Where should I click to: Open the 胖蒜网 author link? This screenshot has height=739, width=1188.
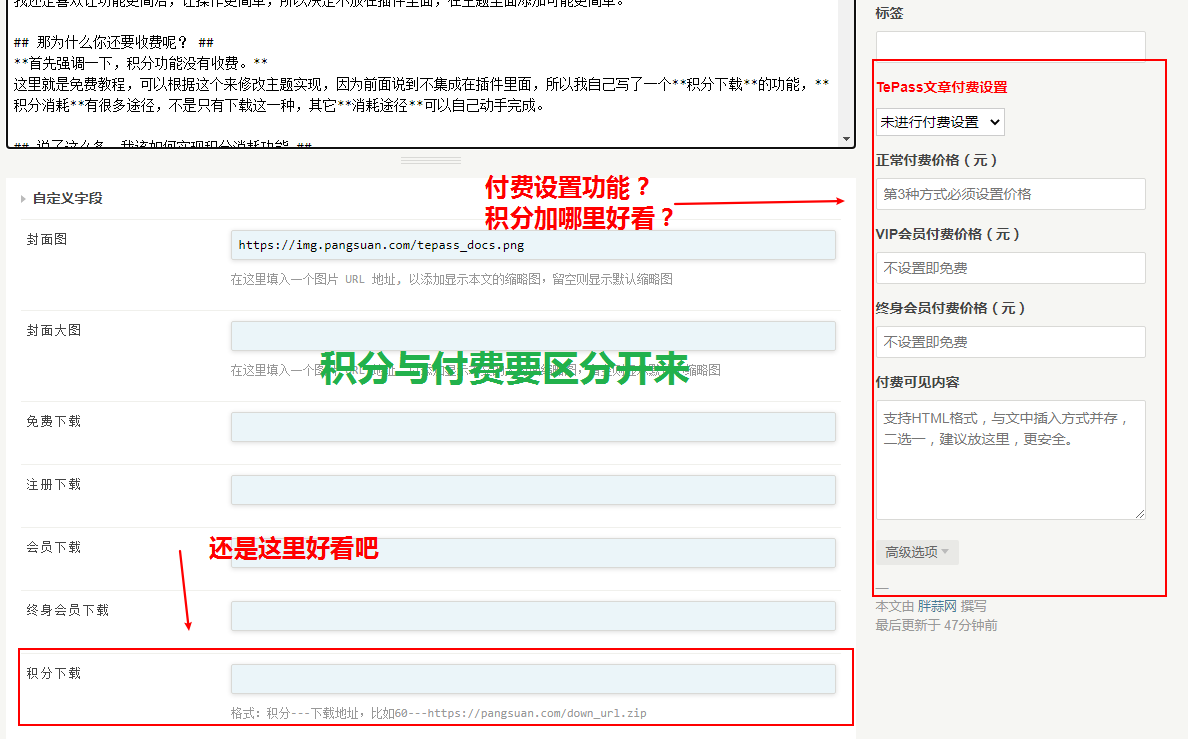[x=937, y=606]
